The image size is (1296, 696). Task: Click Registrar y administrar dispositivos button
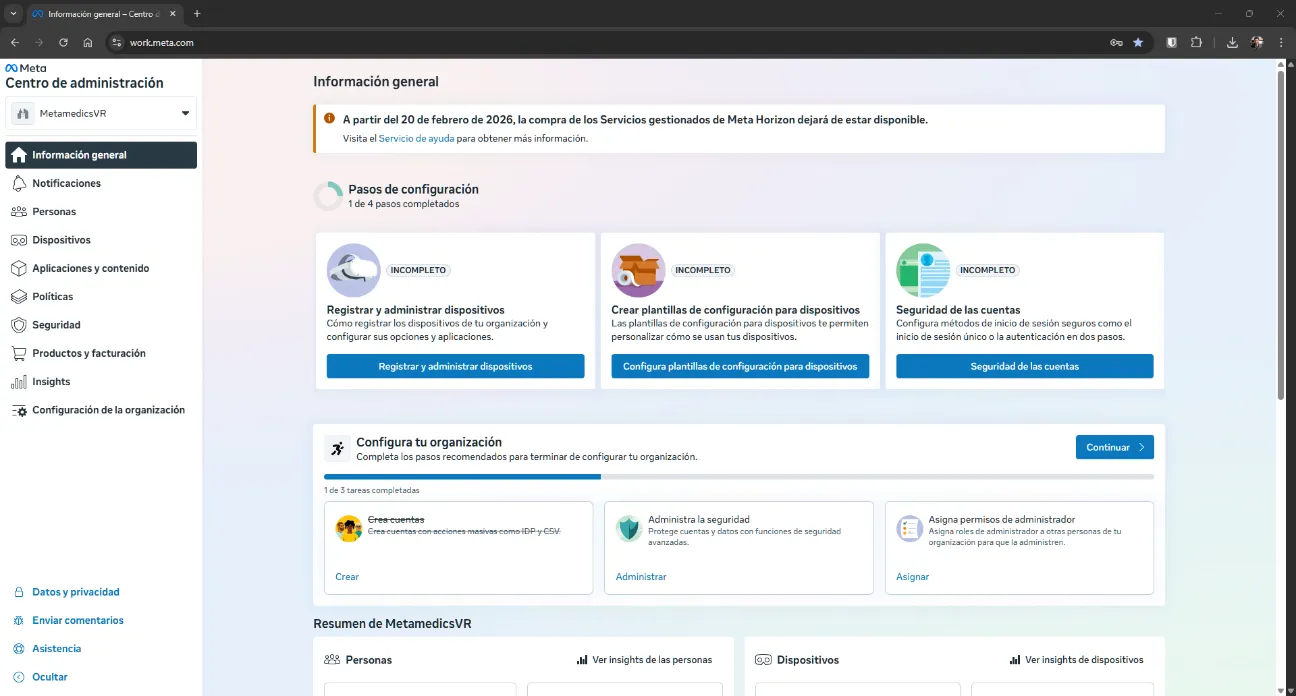pos(455,366)
